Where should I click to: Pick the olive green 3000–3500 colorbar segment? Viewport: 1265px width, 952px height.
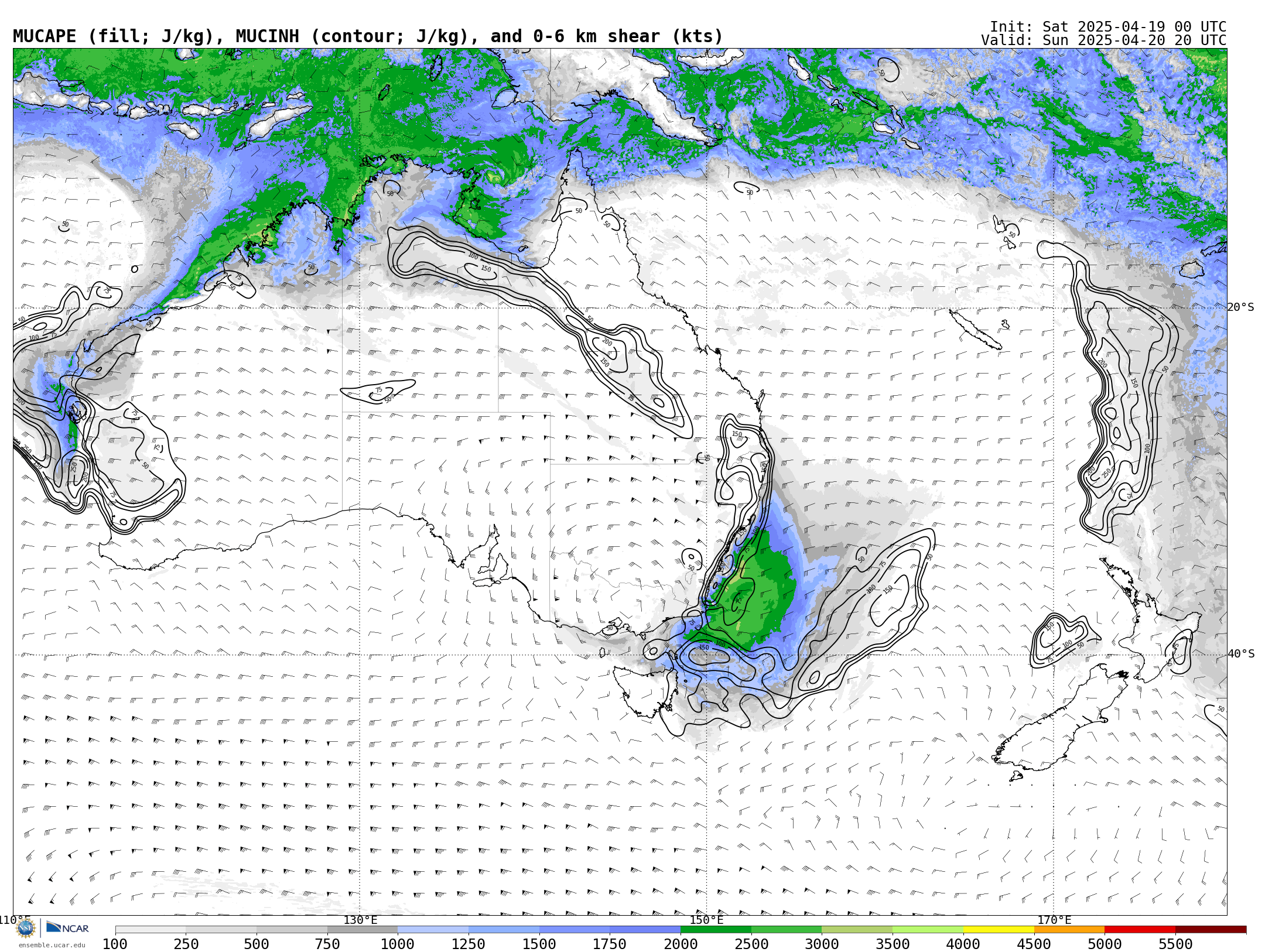click(x=857, y=930)
